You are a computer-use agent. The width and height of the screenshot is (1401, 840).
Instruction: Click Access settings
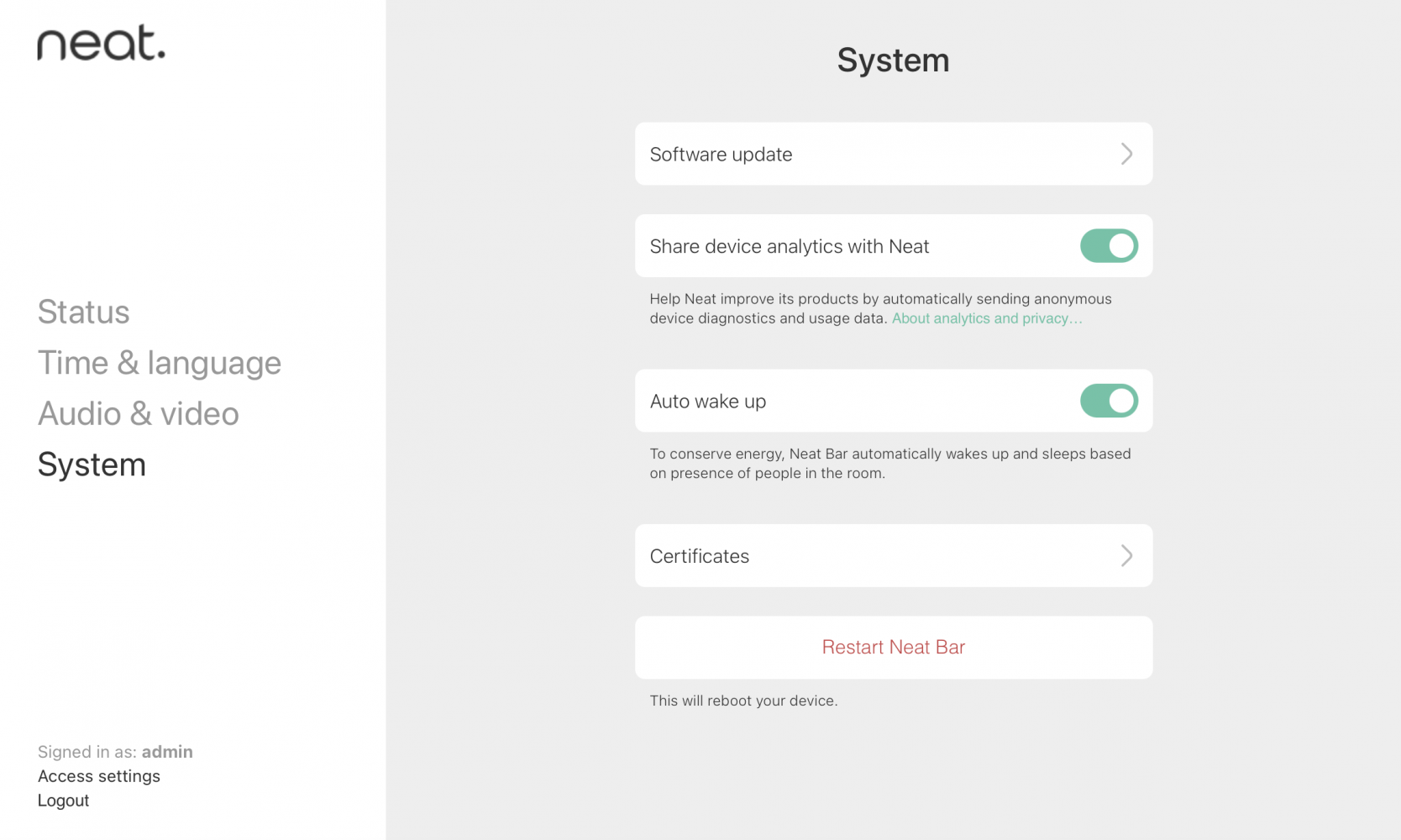coord(98,775)
